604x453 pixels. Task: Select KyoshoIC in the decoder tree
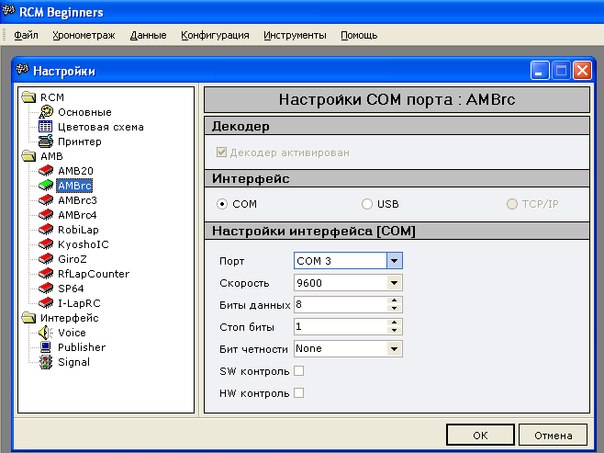click(x=83, y=244)
